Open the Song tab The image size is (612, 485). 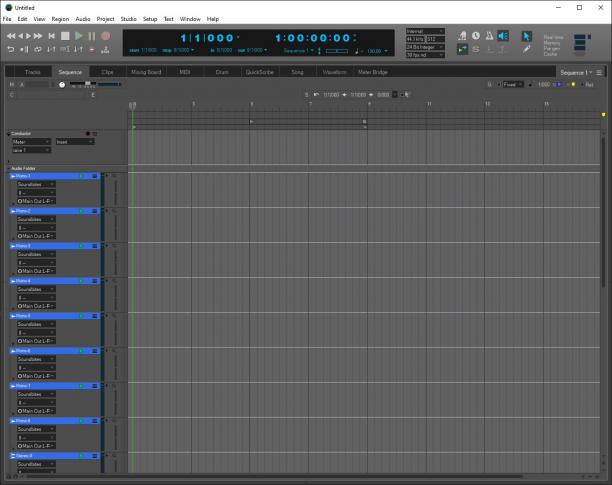[297, 72]
